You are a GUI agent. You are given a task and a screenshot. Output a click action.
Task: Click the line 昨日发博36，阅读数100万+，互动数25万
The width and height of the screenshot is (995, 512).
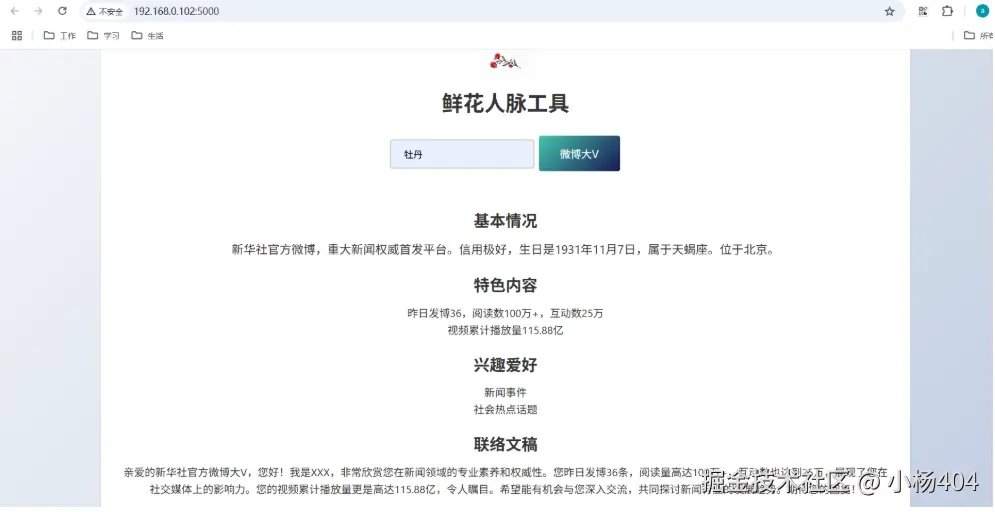tap(505, 313)
